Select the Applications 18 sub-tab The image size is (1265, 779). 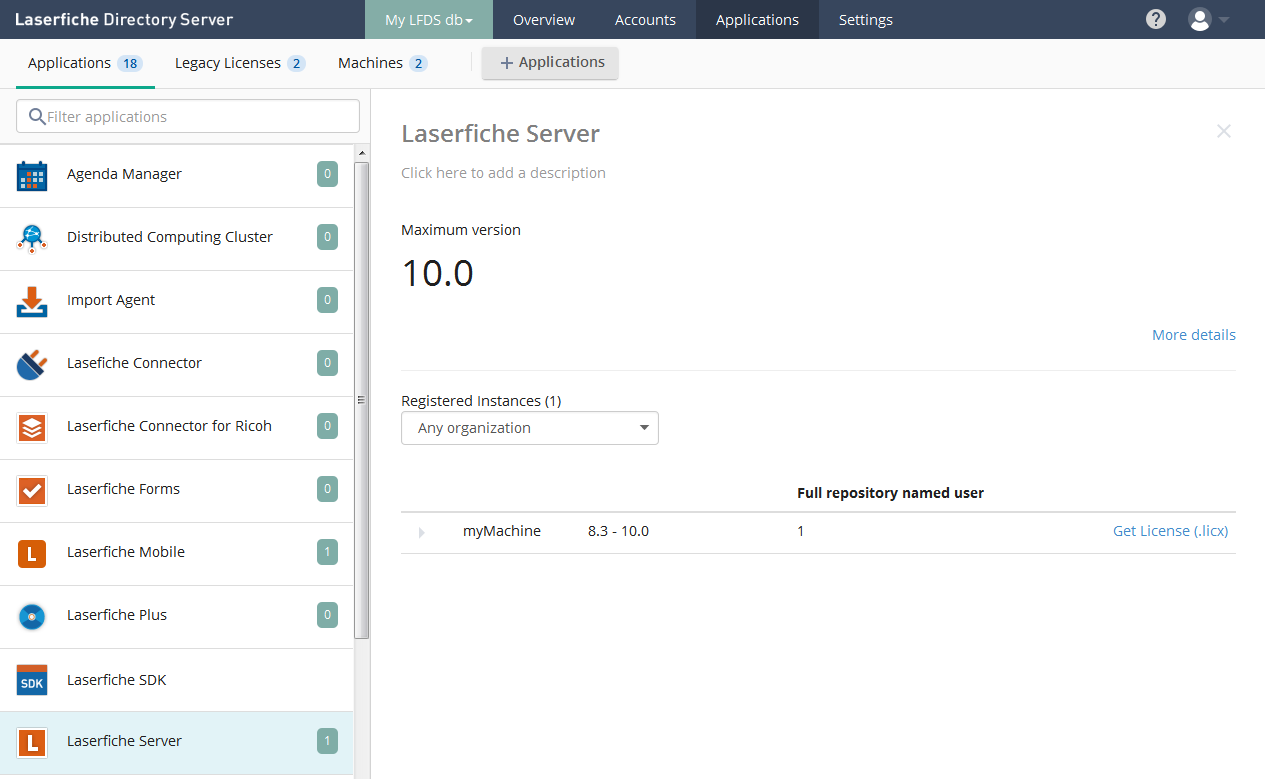85,63
